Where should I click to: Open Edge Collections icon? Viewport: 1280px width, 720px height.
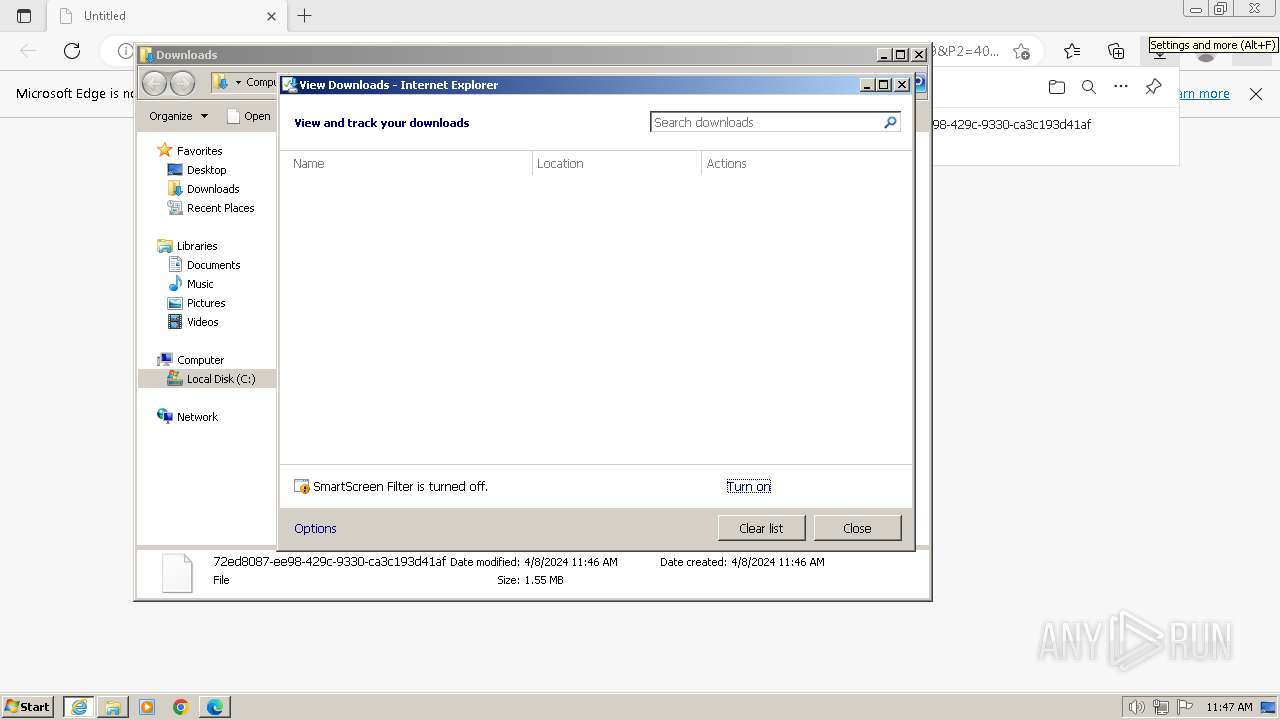1116,51
